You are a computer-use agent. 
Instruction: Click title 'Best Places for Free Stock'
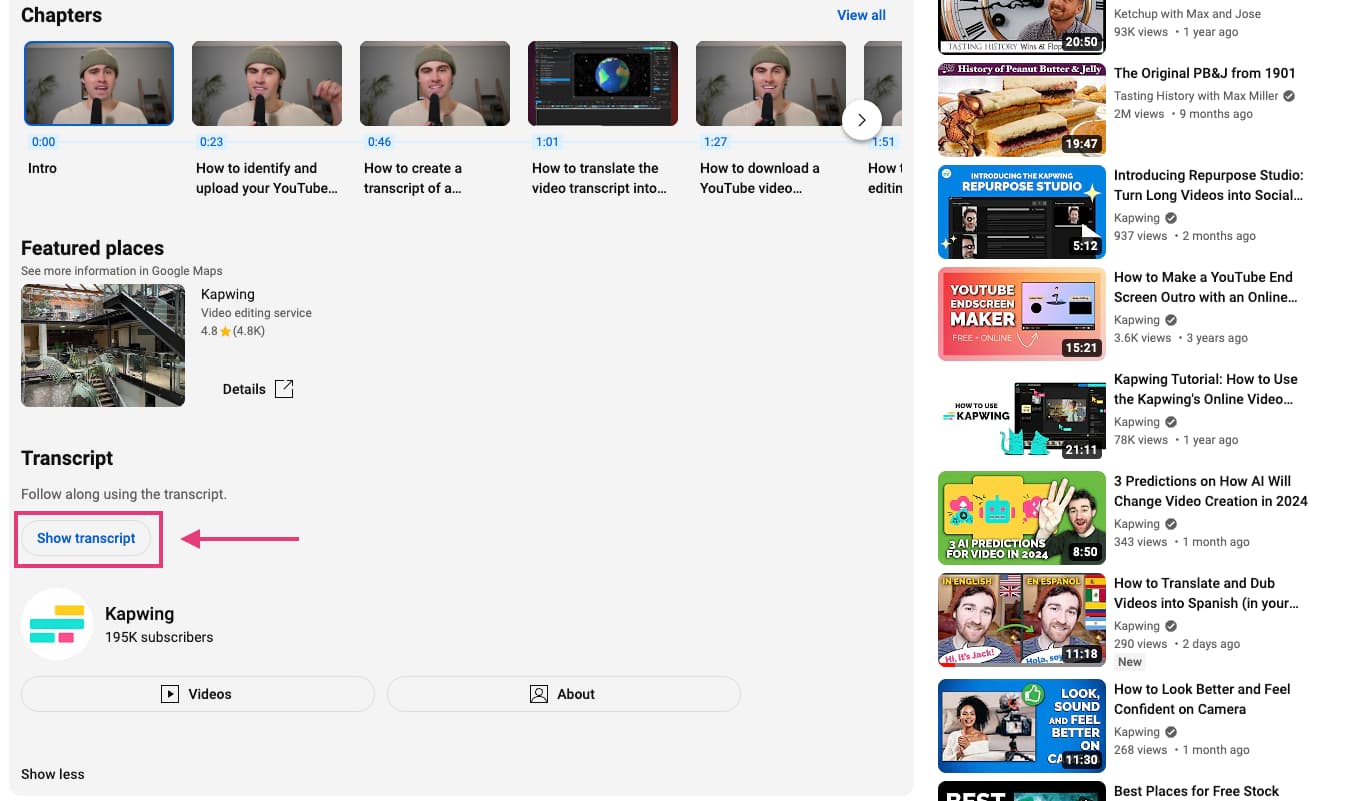click(1196, 791)
